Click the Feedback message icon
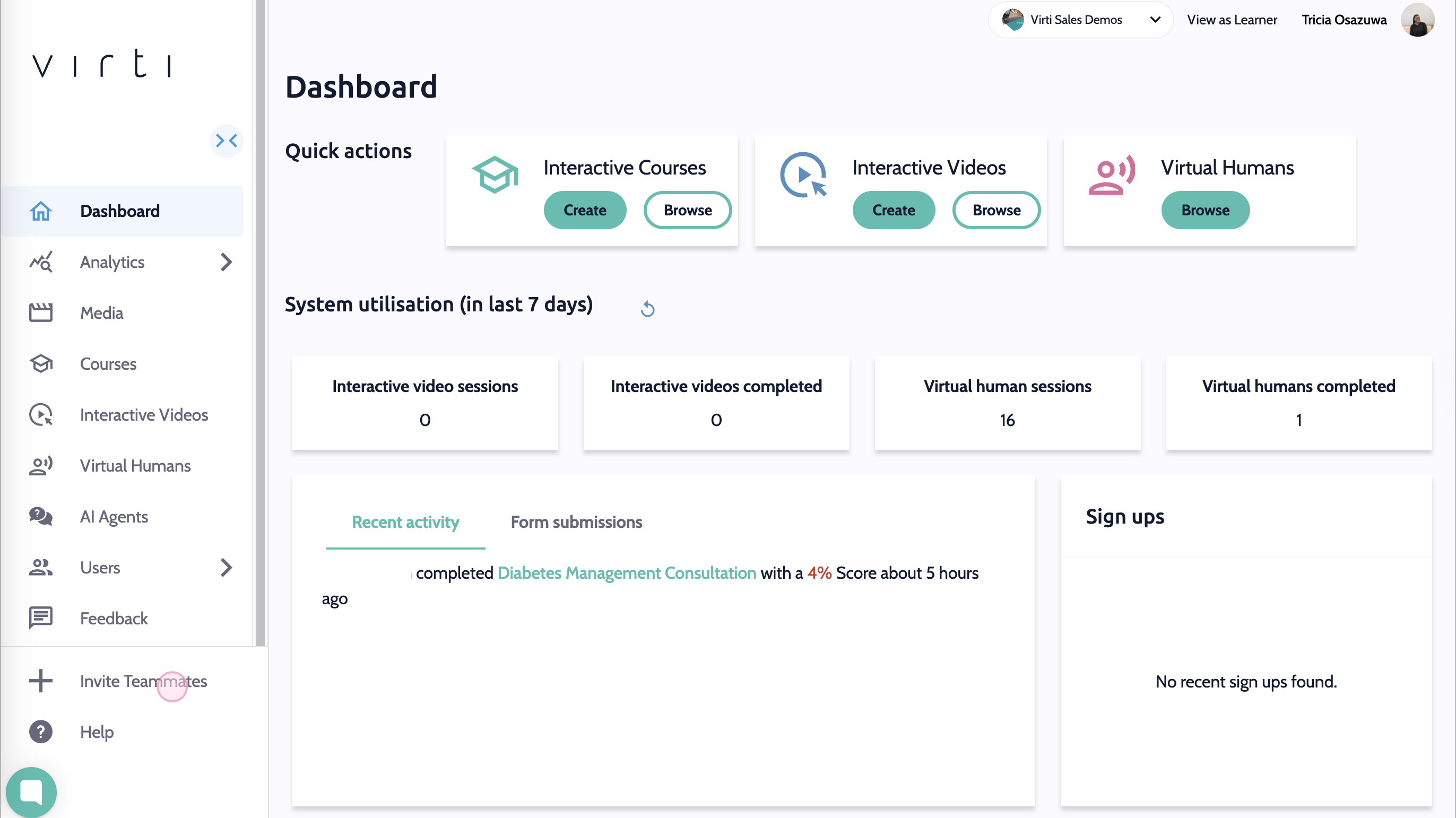The width and height of the screenshot is (1456, 818). coord(41,618)
